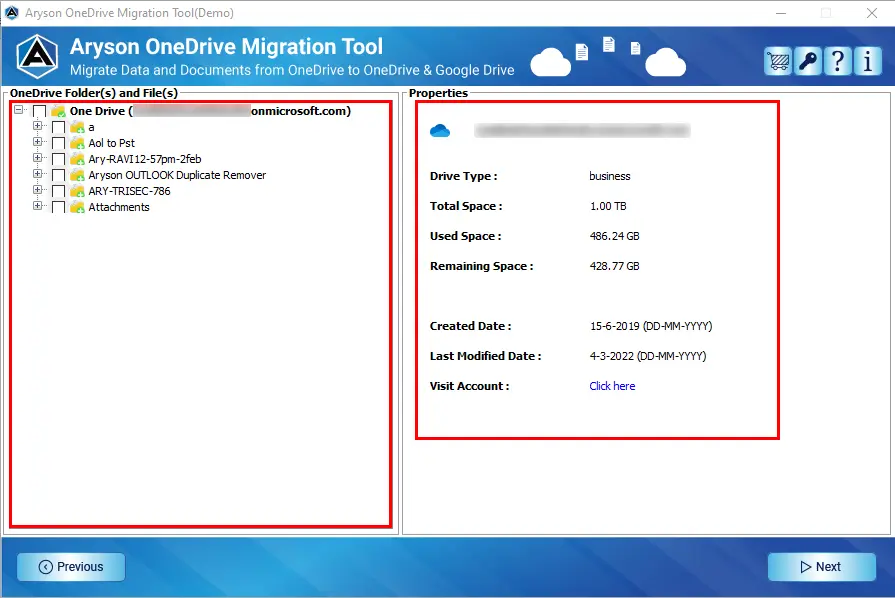Click the 'Drive Type :' label

pyautogui.click(x=463, y=176)
